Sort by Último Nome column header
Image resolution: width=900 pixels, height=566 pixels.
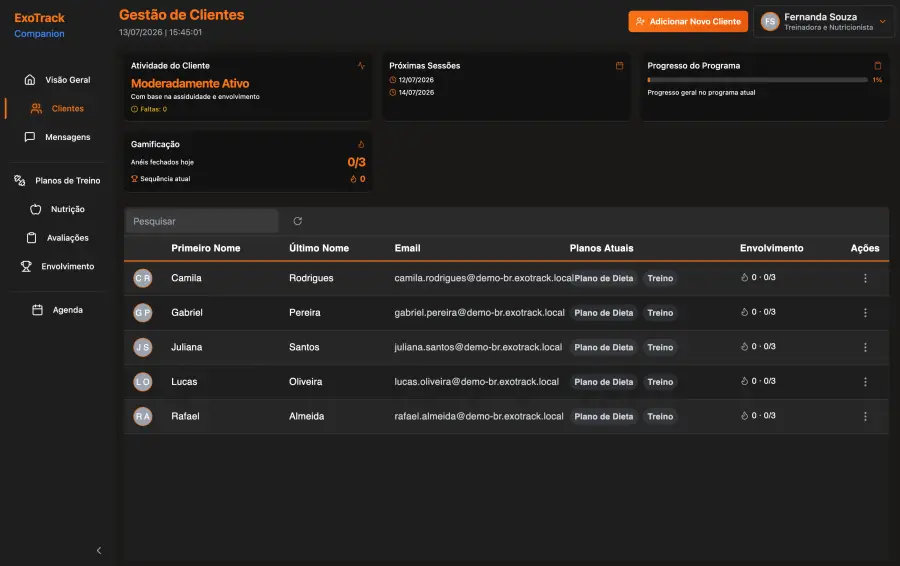click(319, 248)
